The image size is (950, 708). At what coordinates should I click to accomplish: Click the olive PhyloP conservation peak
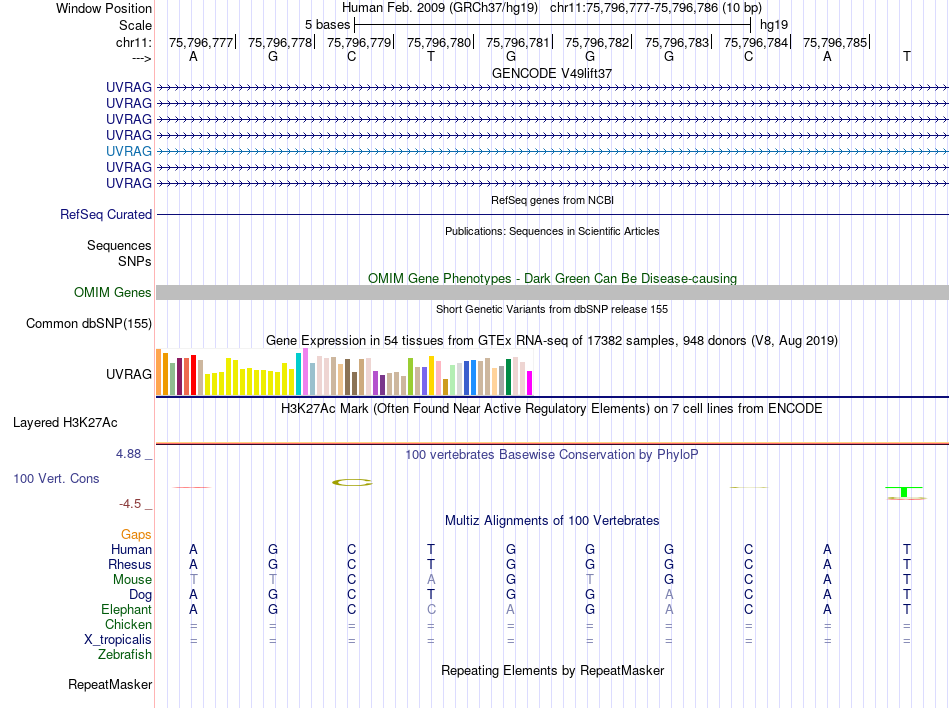[x=352, y=482]
